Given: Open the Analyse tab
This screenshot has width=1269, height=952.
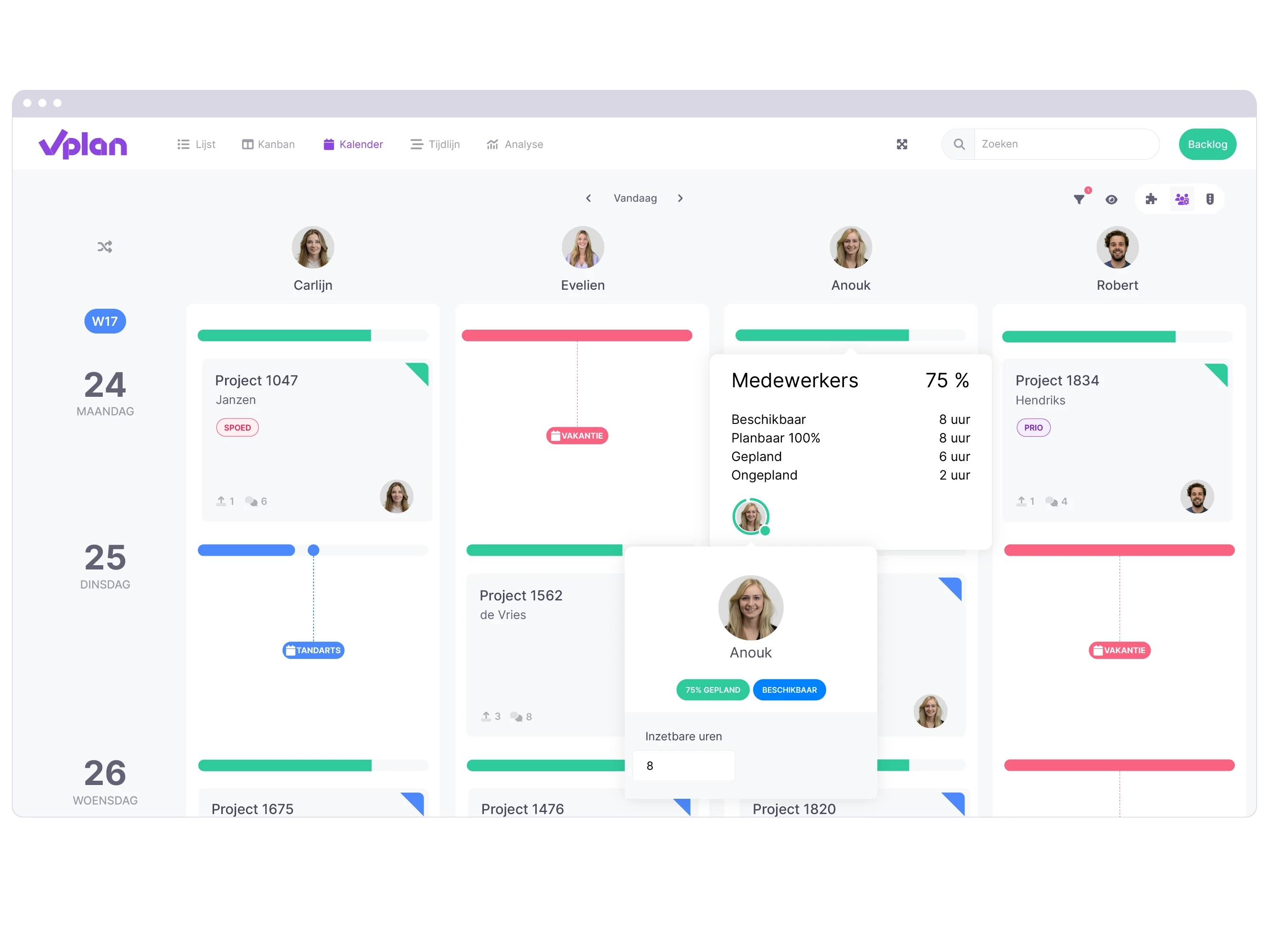Looking at the screenshot, I should coord(515,144).
